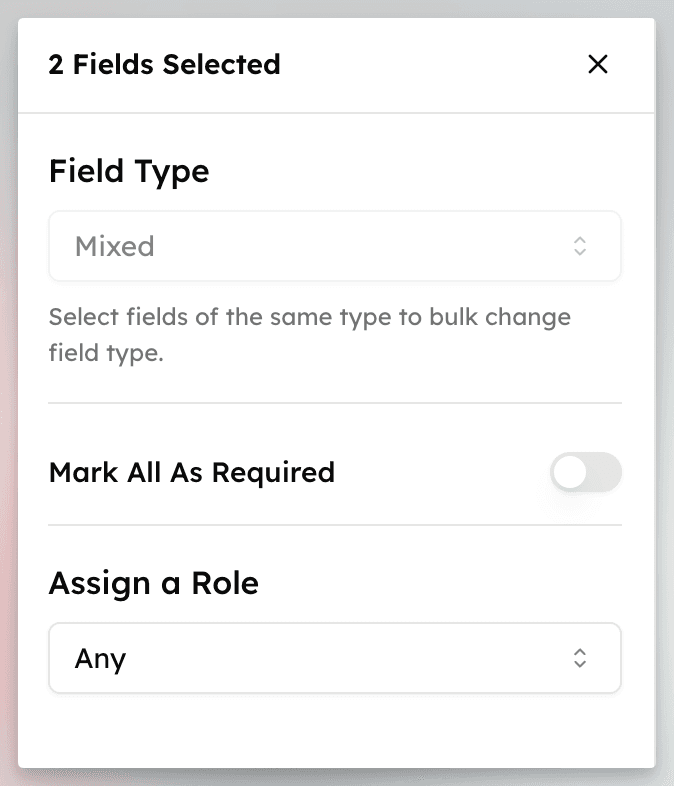
Task: Open the Assign a Role dropdown
Action: (x=334, y=658)
